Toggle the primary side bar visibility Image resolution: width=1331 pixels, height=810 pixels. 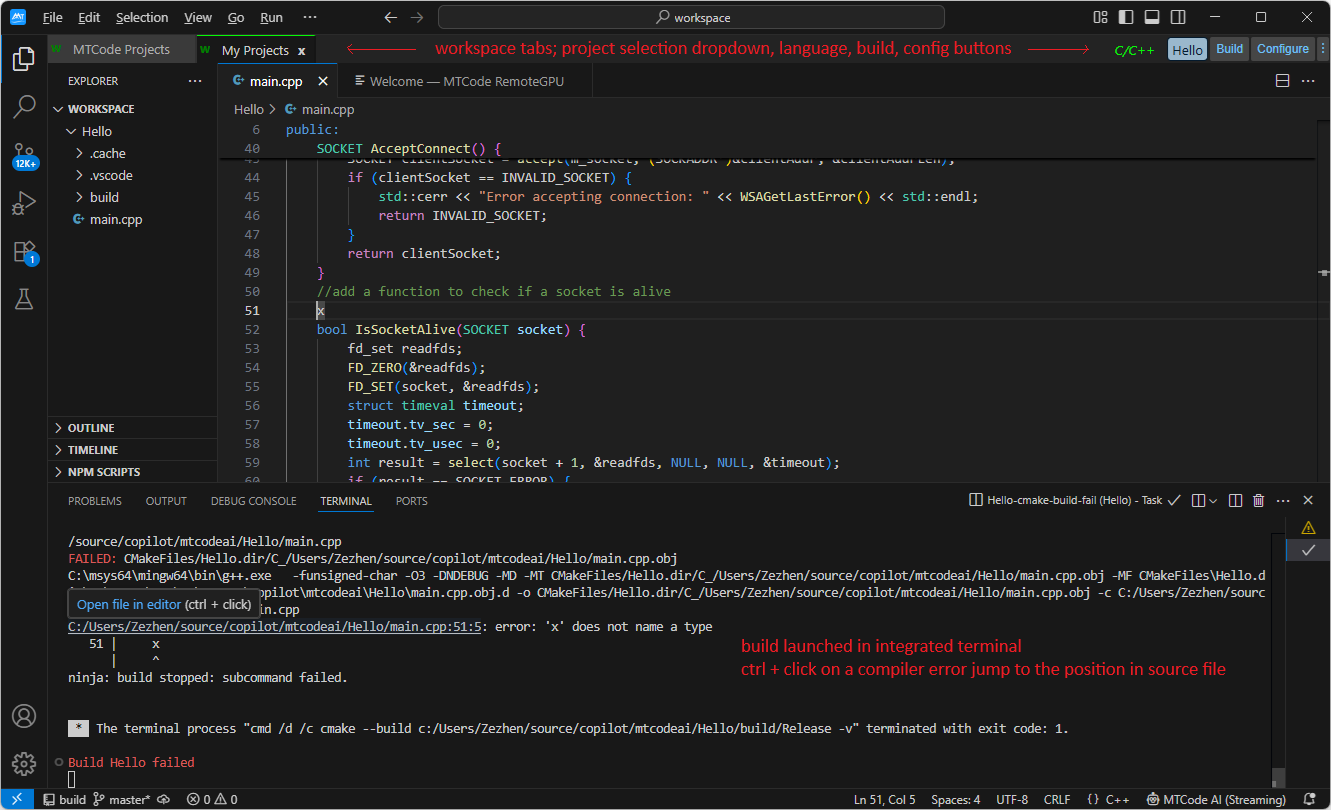[1126, 17]
